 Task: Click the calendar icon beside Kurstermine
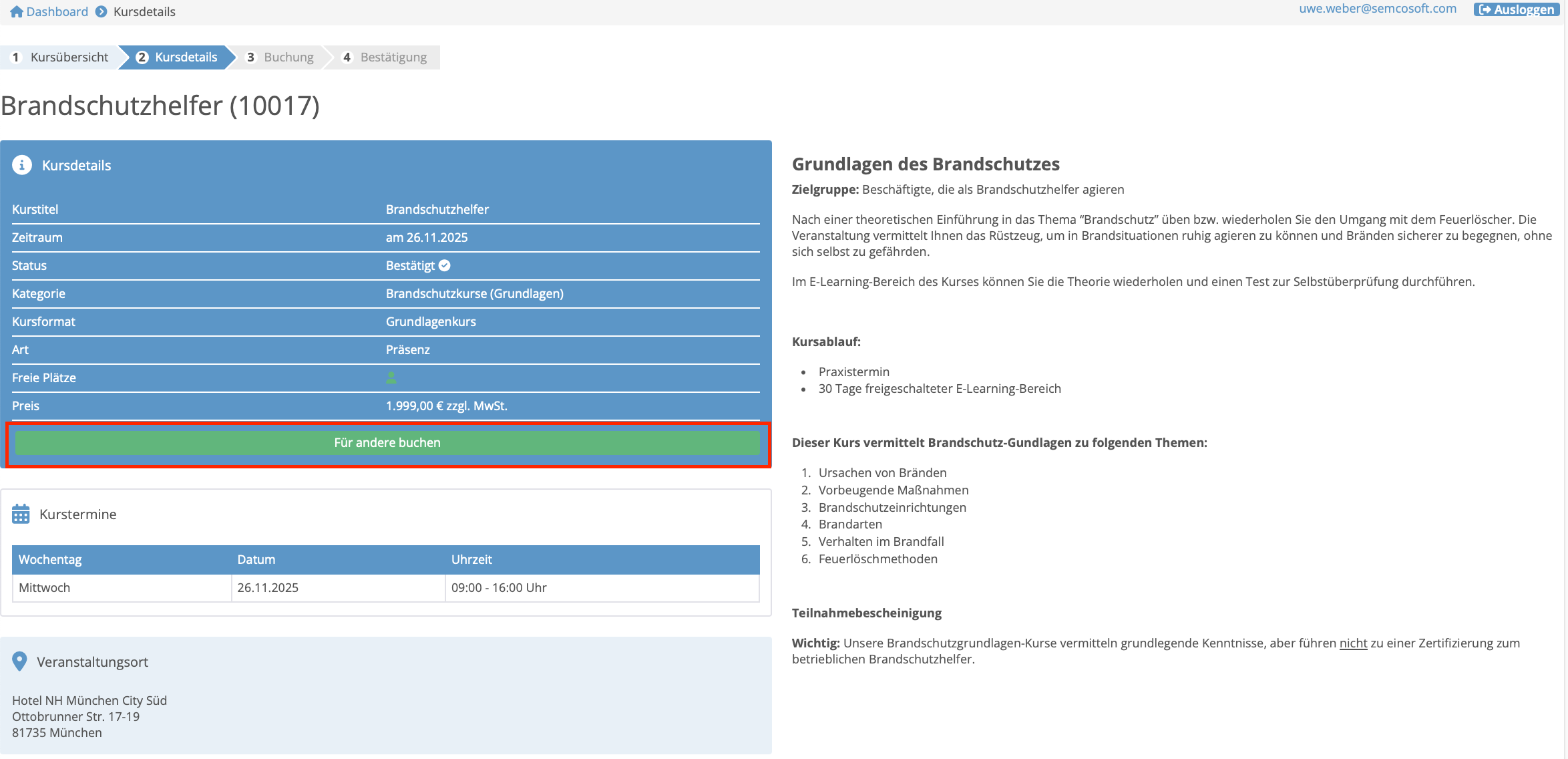click(22, 514)
